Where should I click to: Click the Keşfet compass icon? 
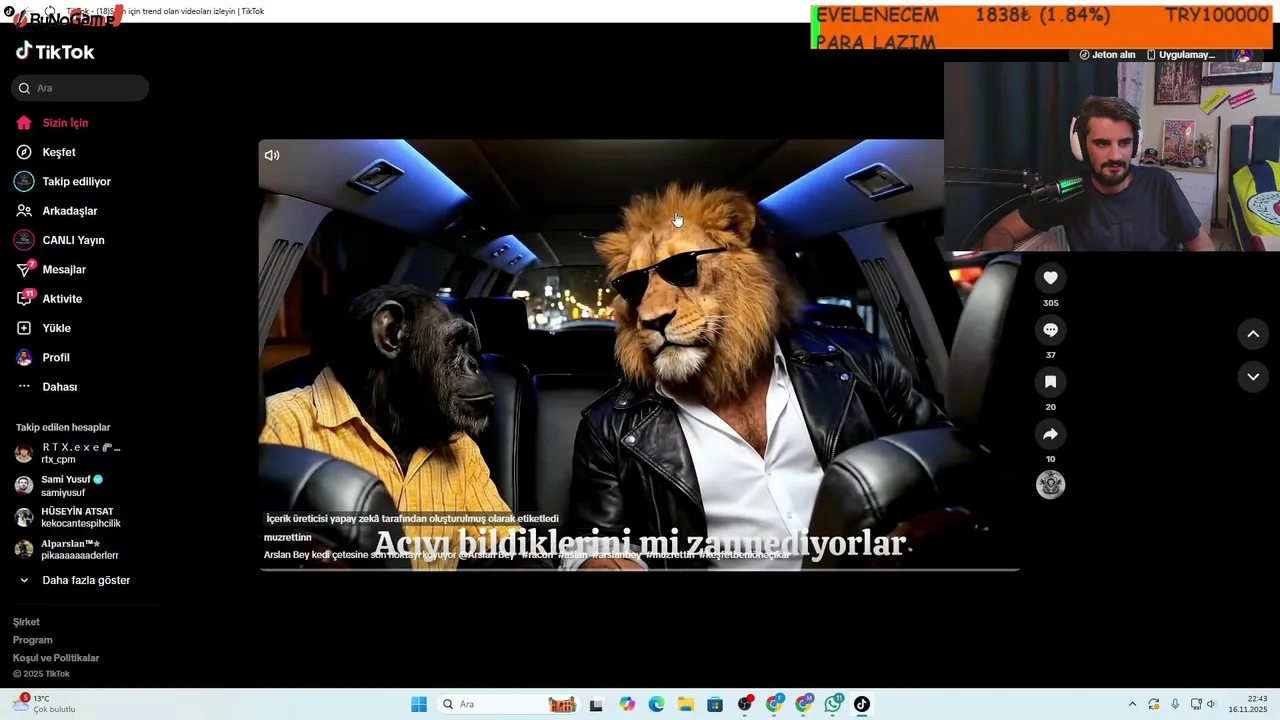24,152
